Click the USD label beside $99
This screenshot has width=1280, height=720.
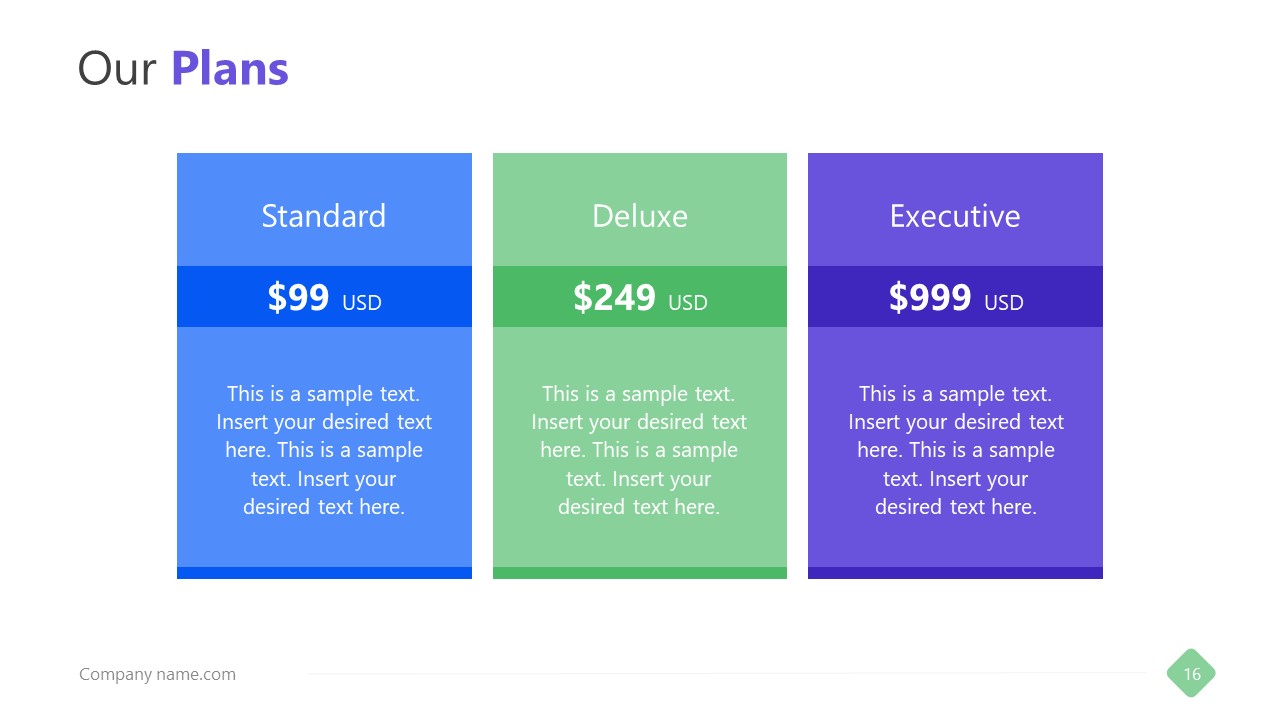tap(362, 302)
